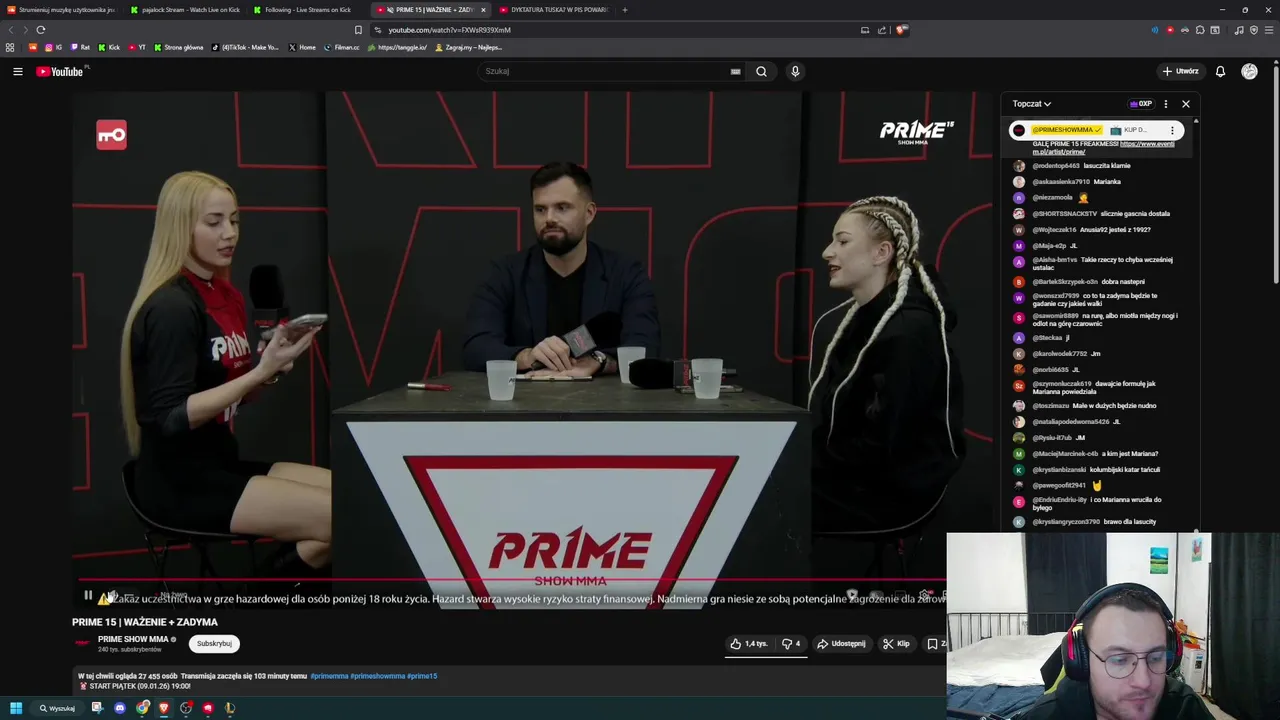Open Discord from the taskbar
1280x720 pixels.
(120, 708)
